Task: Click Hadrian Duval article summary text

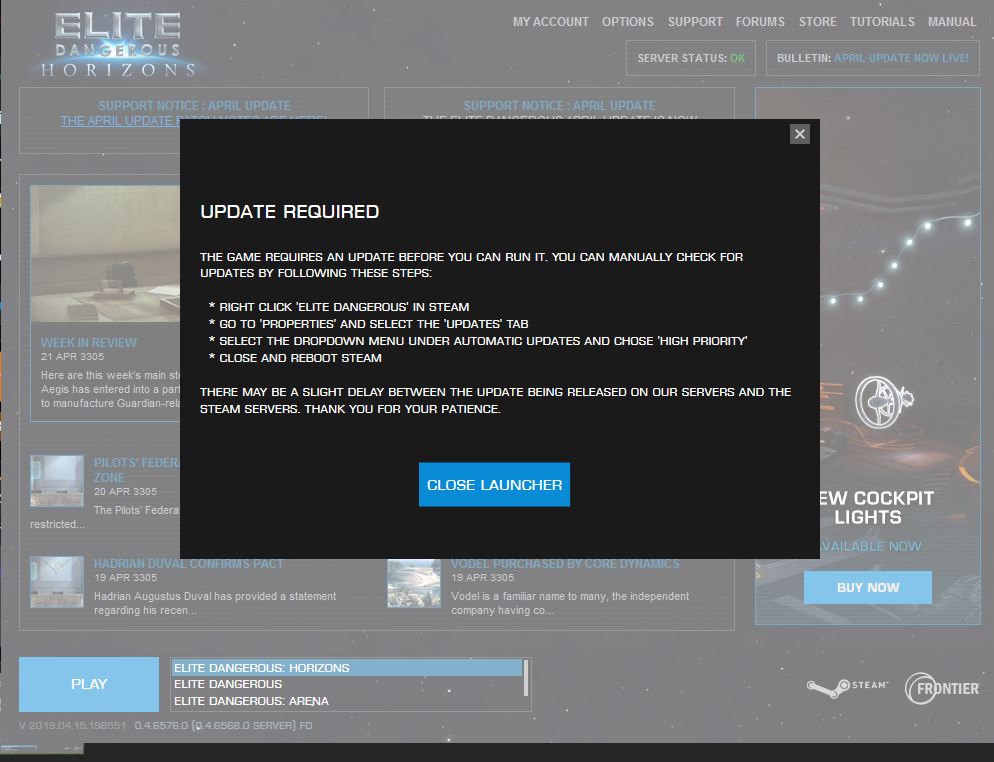Action: click(x=215, y=603)
